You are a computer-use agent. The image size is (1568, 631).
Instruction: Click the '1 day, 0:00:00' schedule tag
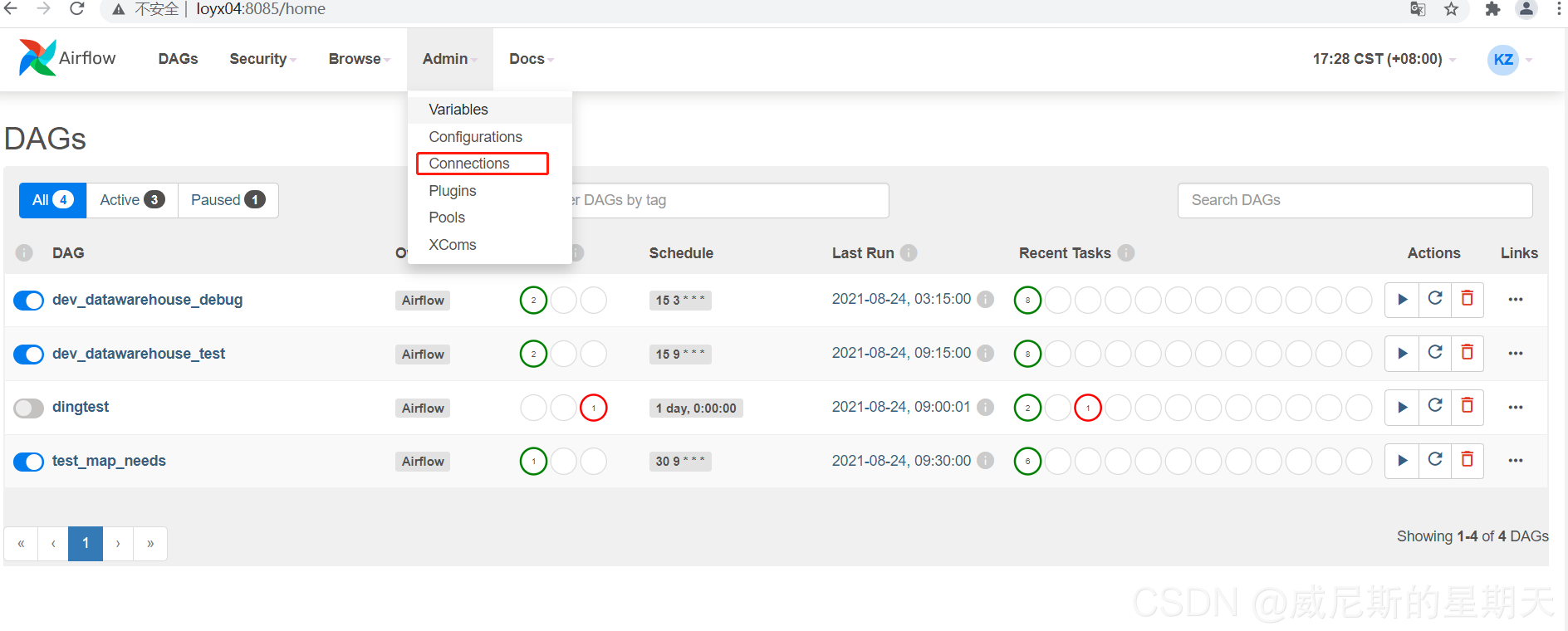coord(696,408)
